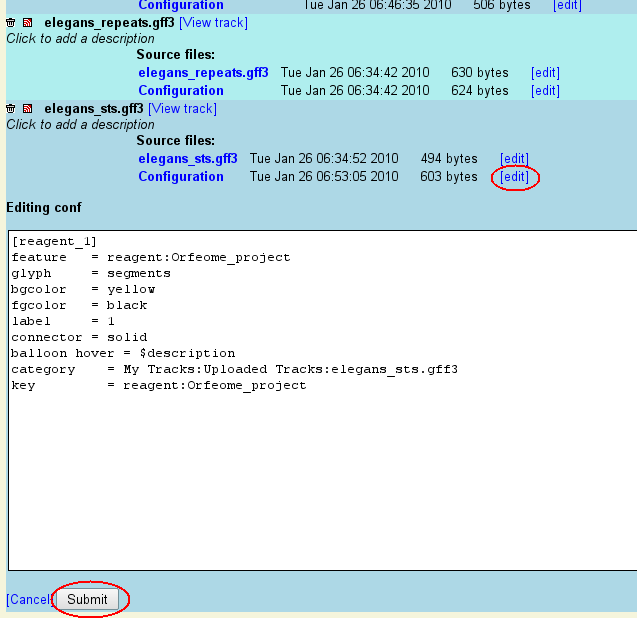Open View track link for elegans_repeats.gff3
Image resolution: width=637 pixels, height=618 pixels.
click(x=213, y=22)
